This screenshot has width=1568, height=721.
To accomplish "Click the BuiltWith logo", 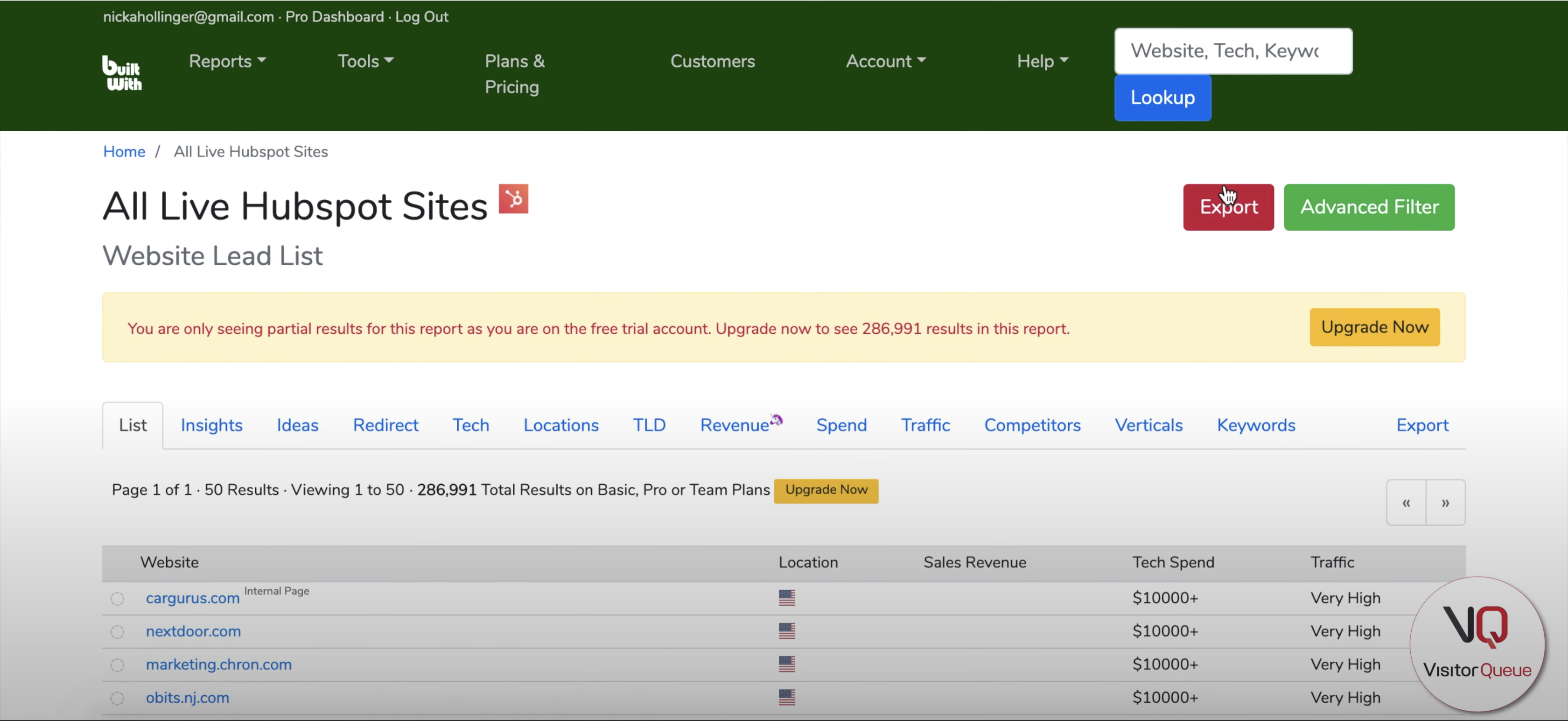I will pyautogui.click(x=122, y=73).
